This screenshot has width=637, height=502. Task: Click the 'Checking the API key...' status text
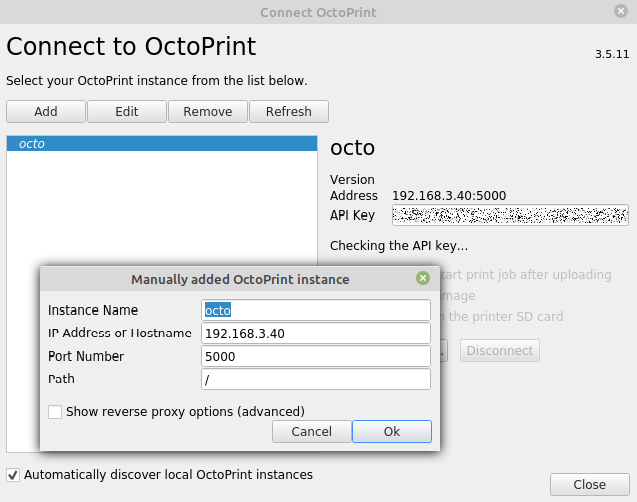[x=399, y=246]
